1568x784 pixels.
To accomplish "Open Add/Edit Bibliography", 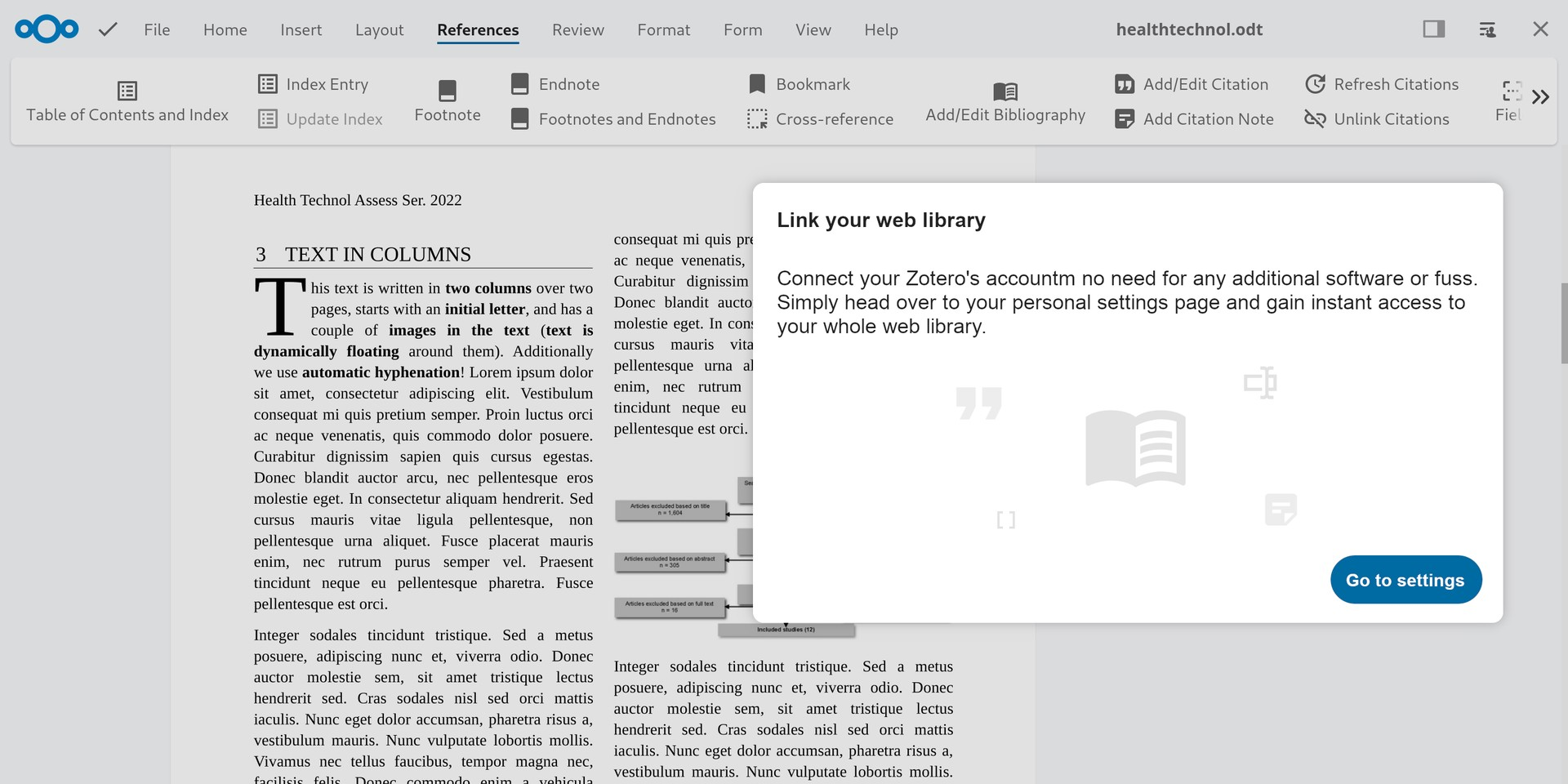I will 1005,101.
